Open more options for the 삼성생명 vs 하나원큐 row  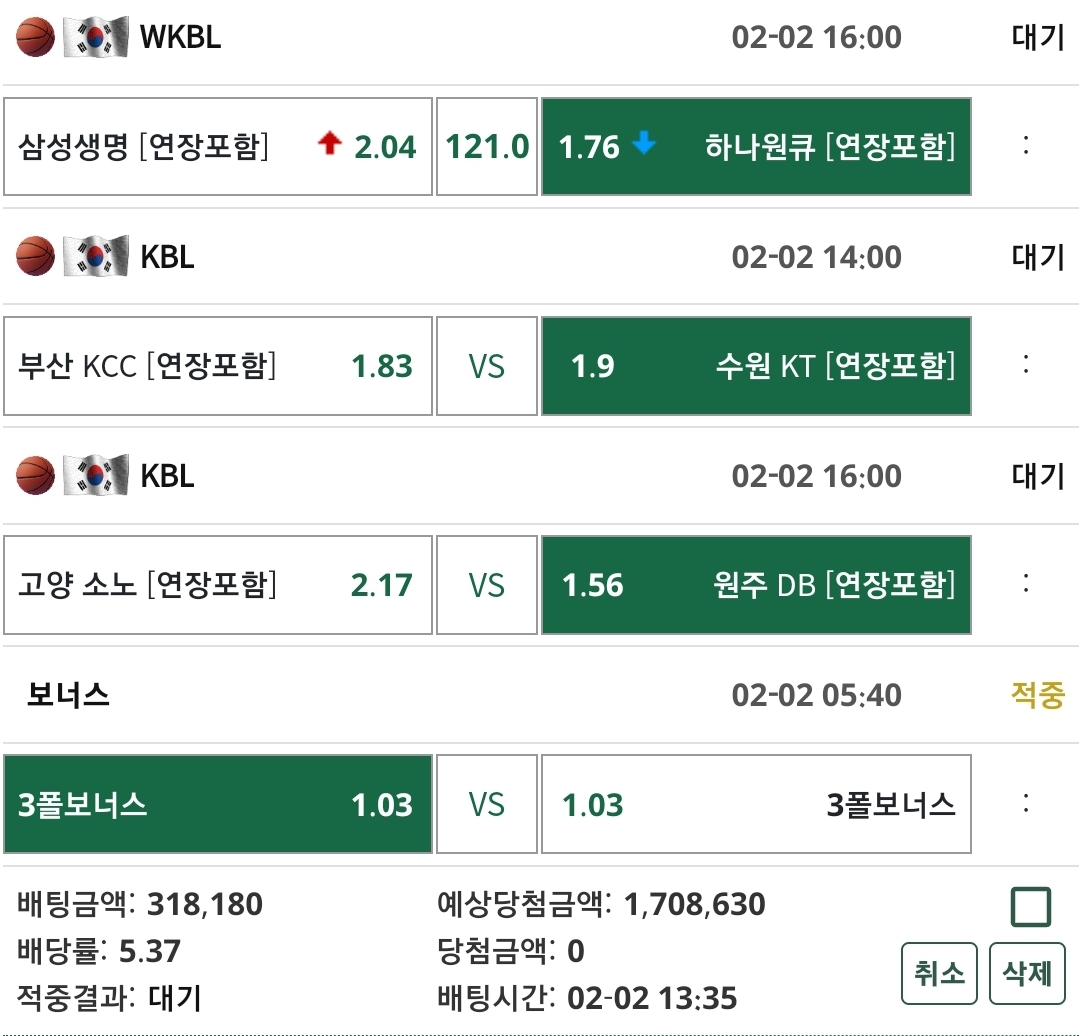pos(1026,146)
